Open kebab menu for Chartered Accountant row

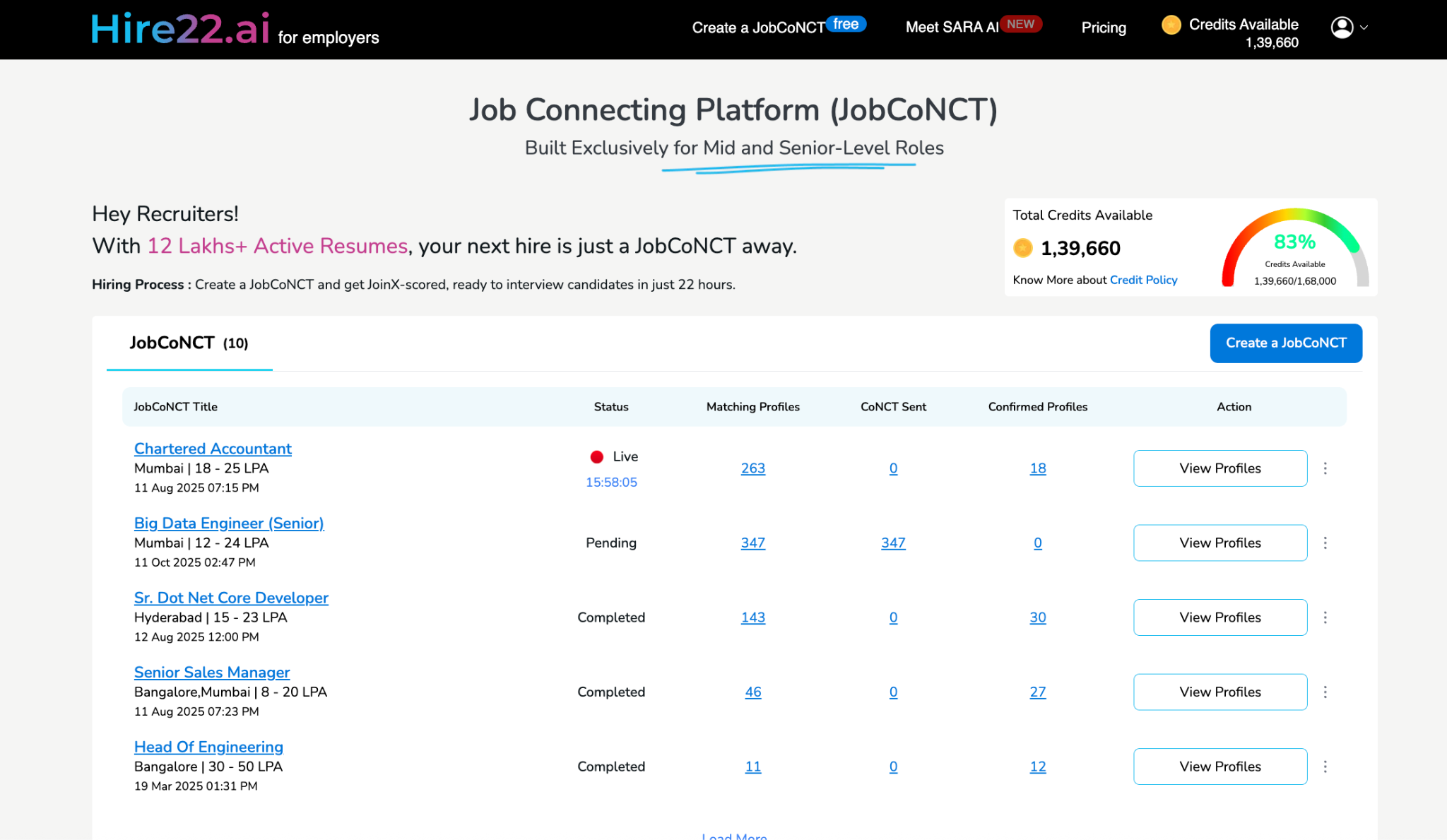tap(1325, 468)
